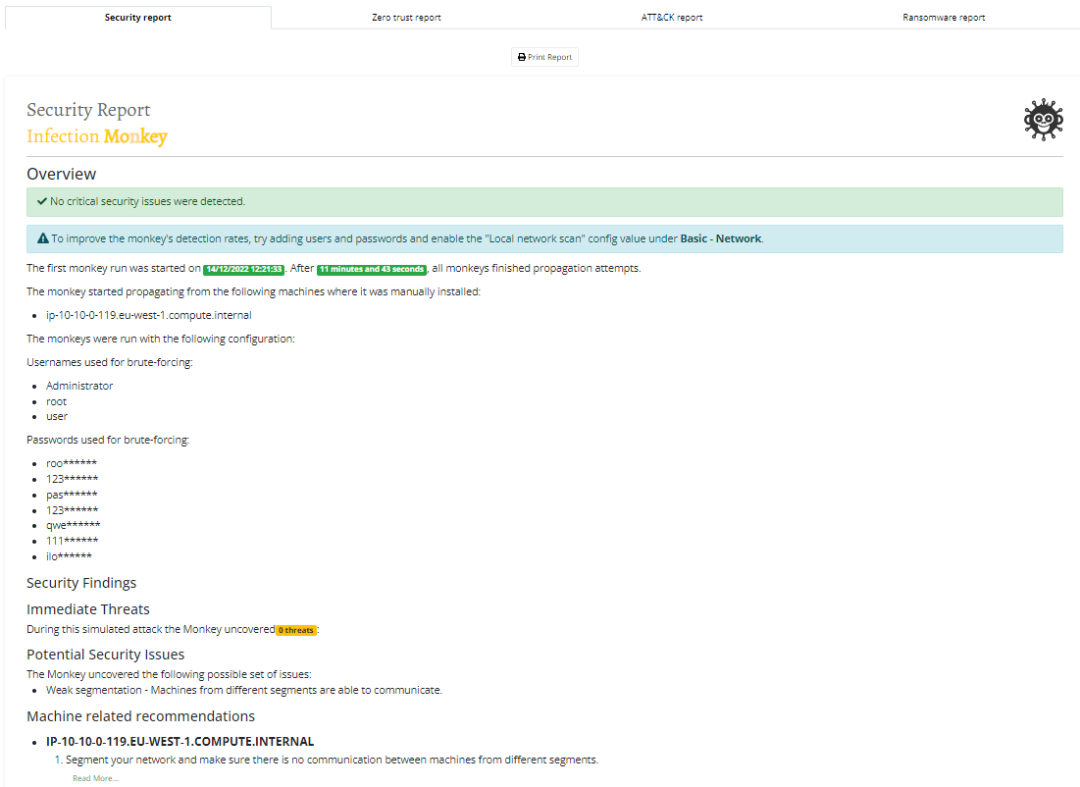This screenshot has height=787, width=1080.
Task: Open the ATT&CK report tab
Action: pos(672,17)
